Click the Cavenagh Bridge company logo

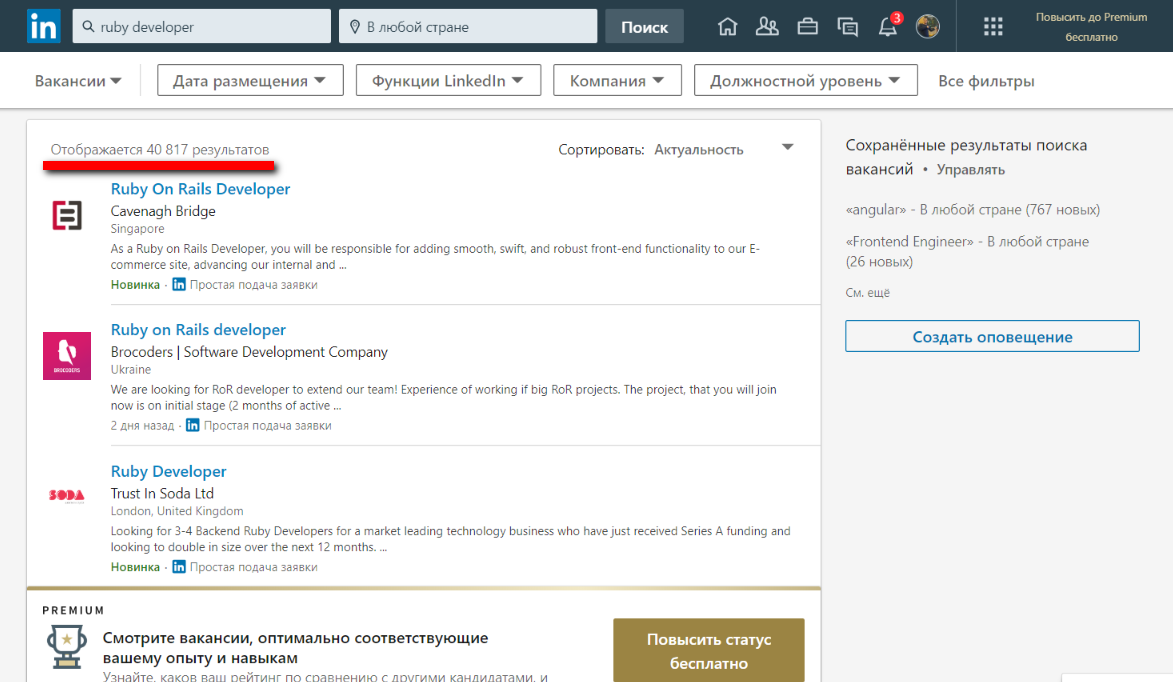[x=67, y=215]
